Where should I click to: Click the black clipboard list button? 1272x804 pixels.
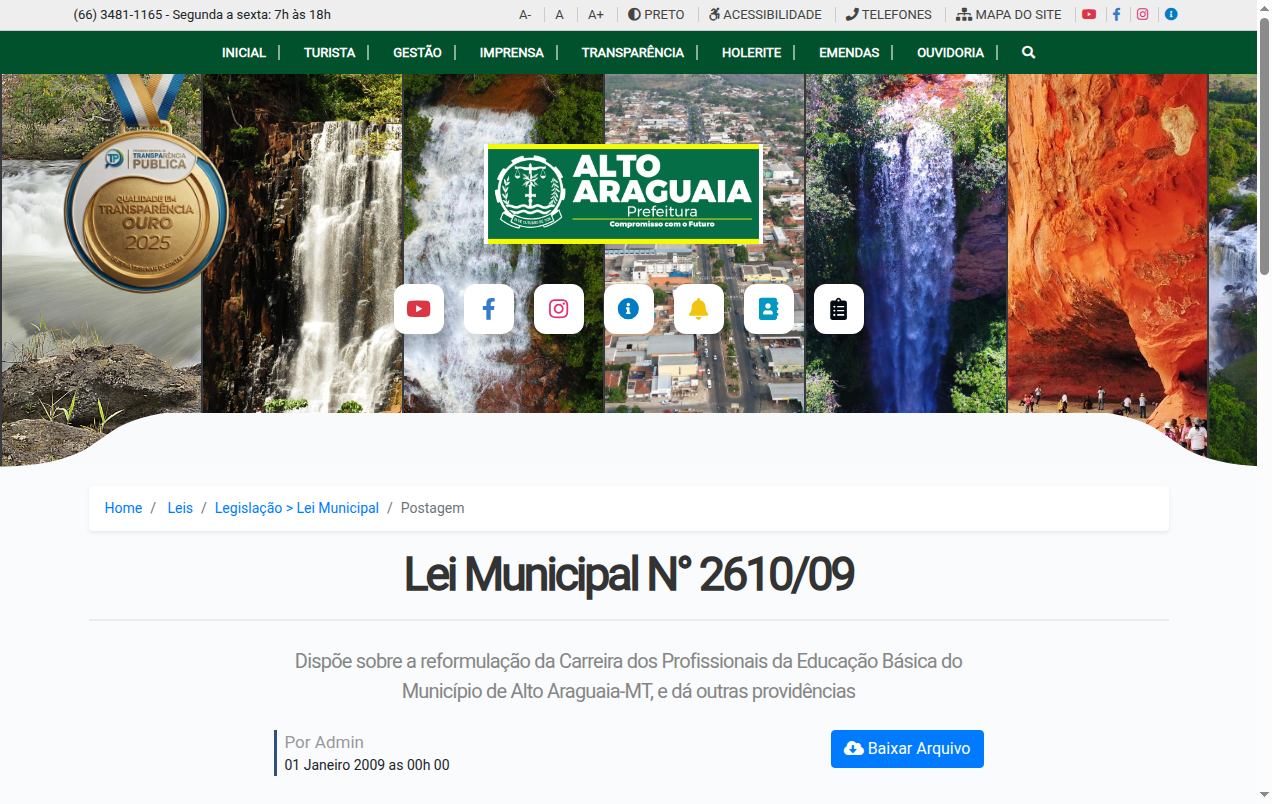(839, 309)
